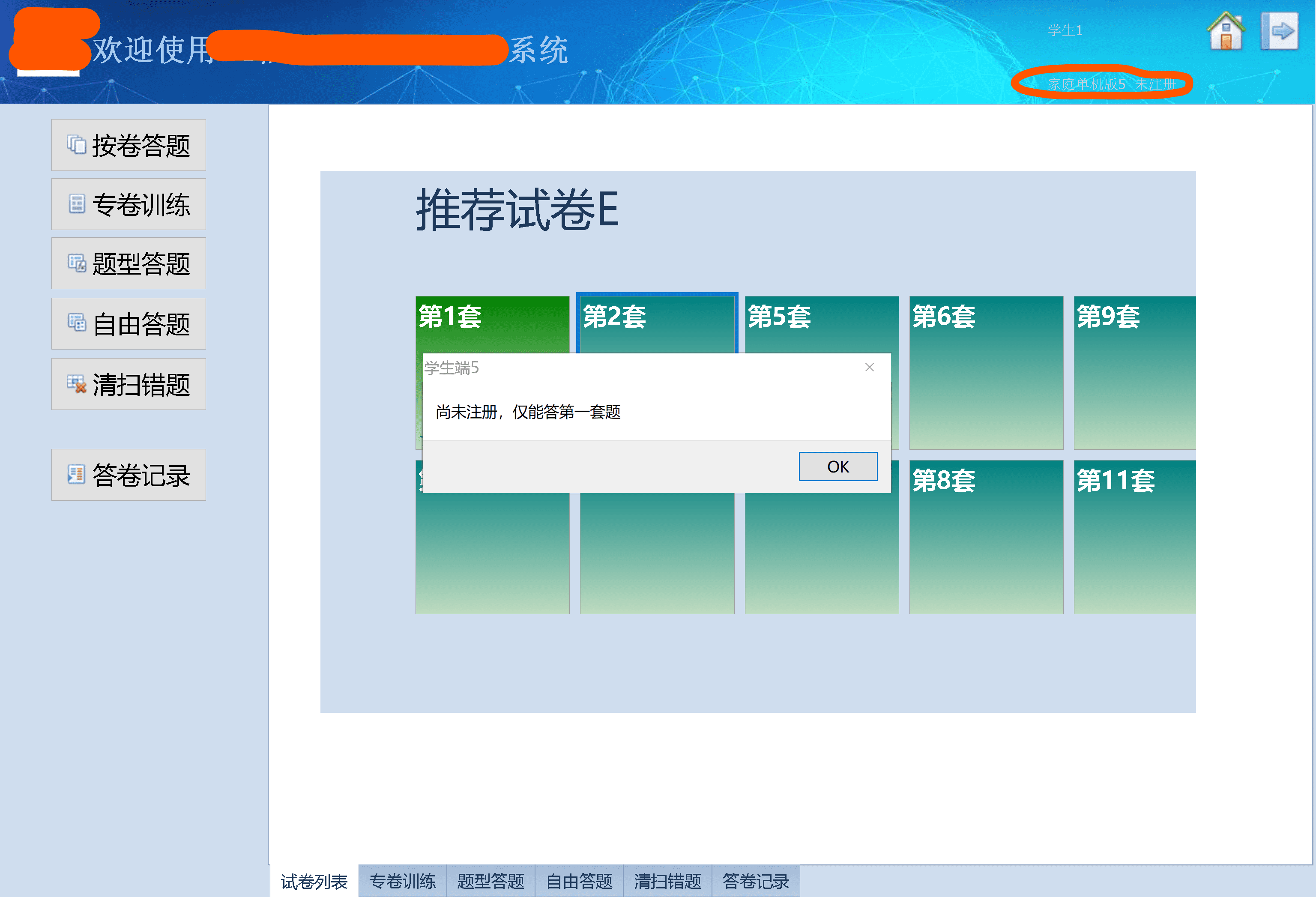Select the 第2套 paper tile

(657, 324)
